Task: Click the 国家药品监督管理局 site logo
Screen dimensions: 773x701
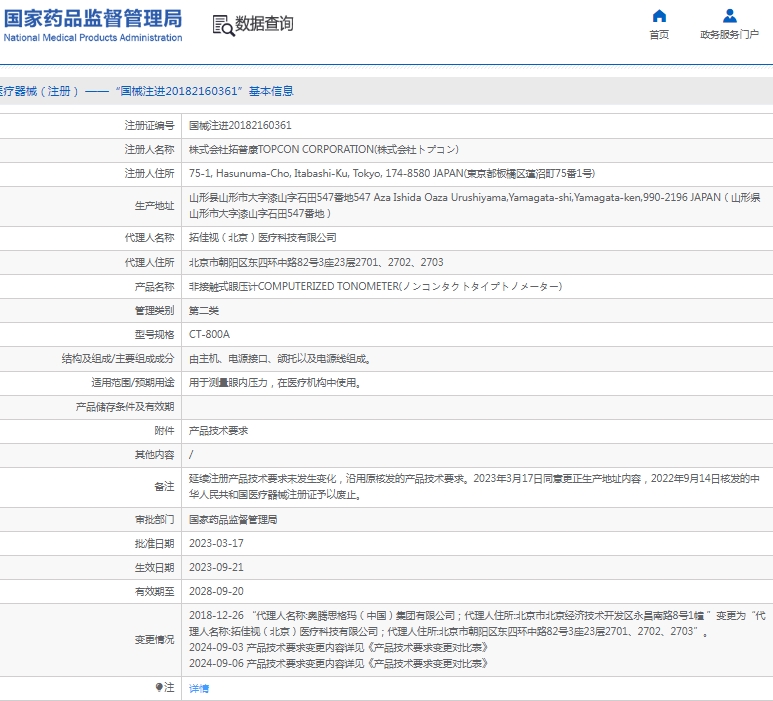Action: pos(93,19)
